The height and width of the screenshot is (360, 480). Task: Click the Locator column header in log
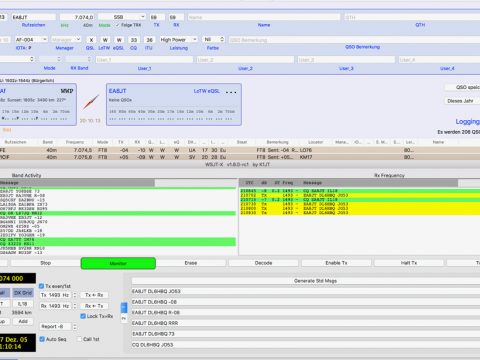tap(315, 142)
